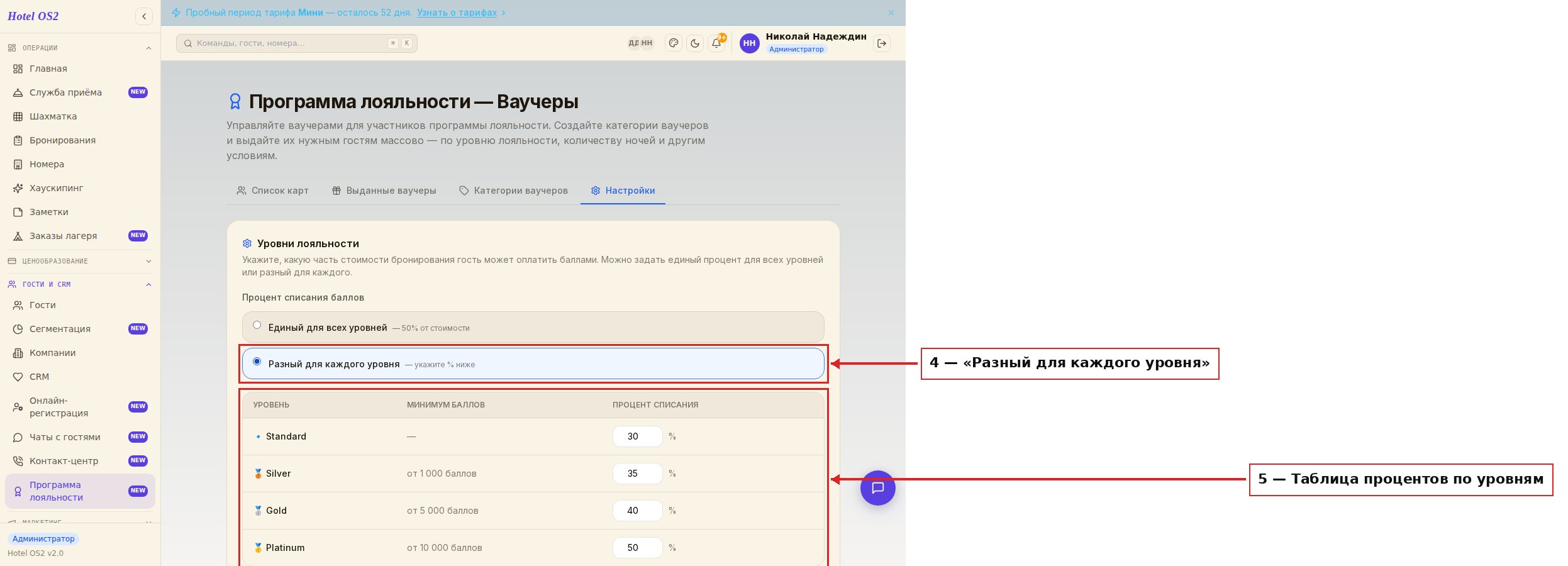This screenshot has width=1568, height=566.
Task: Switch to the Выданные ваучеры tab
Action: [384, 191]
